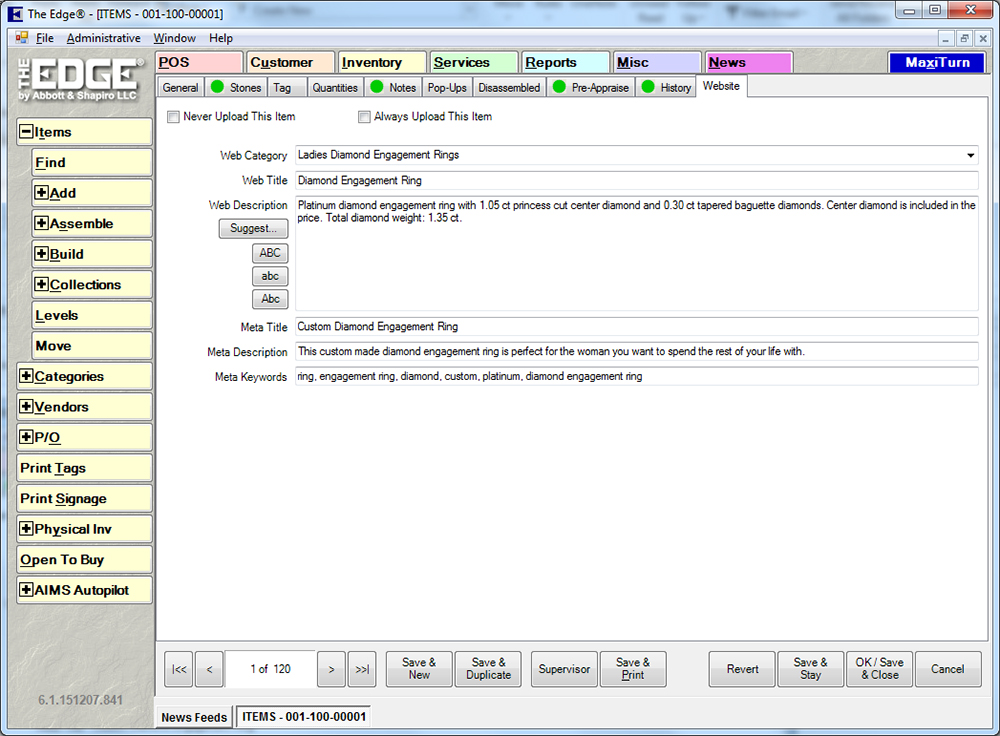Click into the Meta Keywords field

[636, 377]
